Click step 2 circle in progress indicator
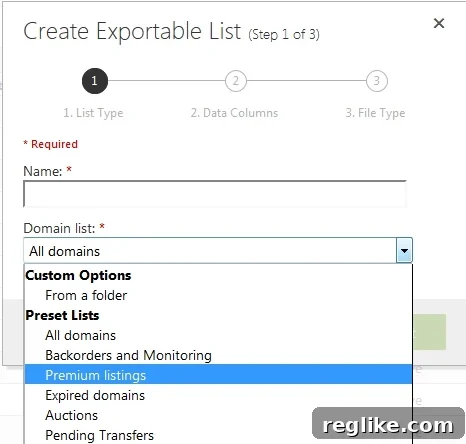 [x=236, y=81]
